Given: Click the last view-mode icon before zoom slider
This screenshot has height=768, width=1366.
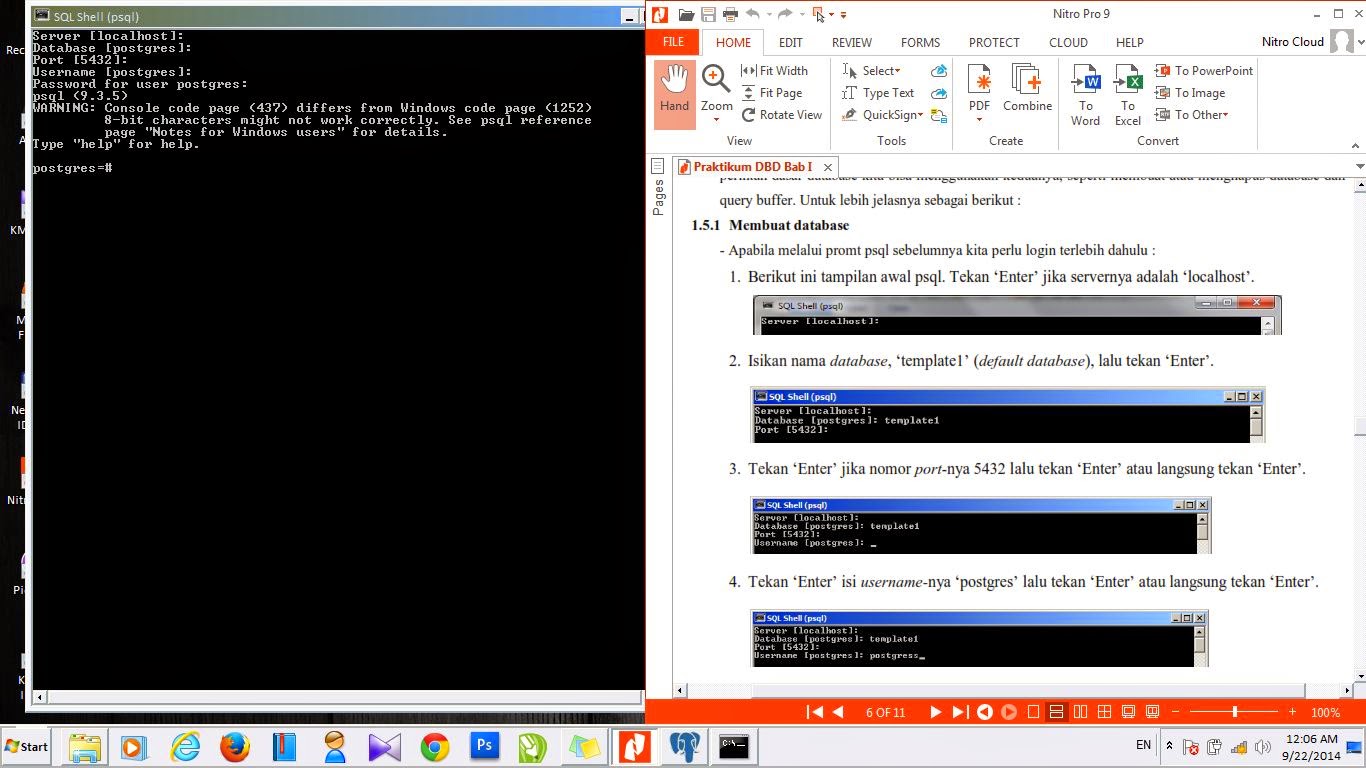Looking at the screenshot, I should (1153, 712).
